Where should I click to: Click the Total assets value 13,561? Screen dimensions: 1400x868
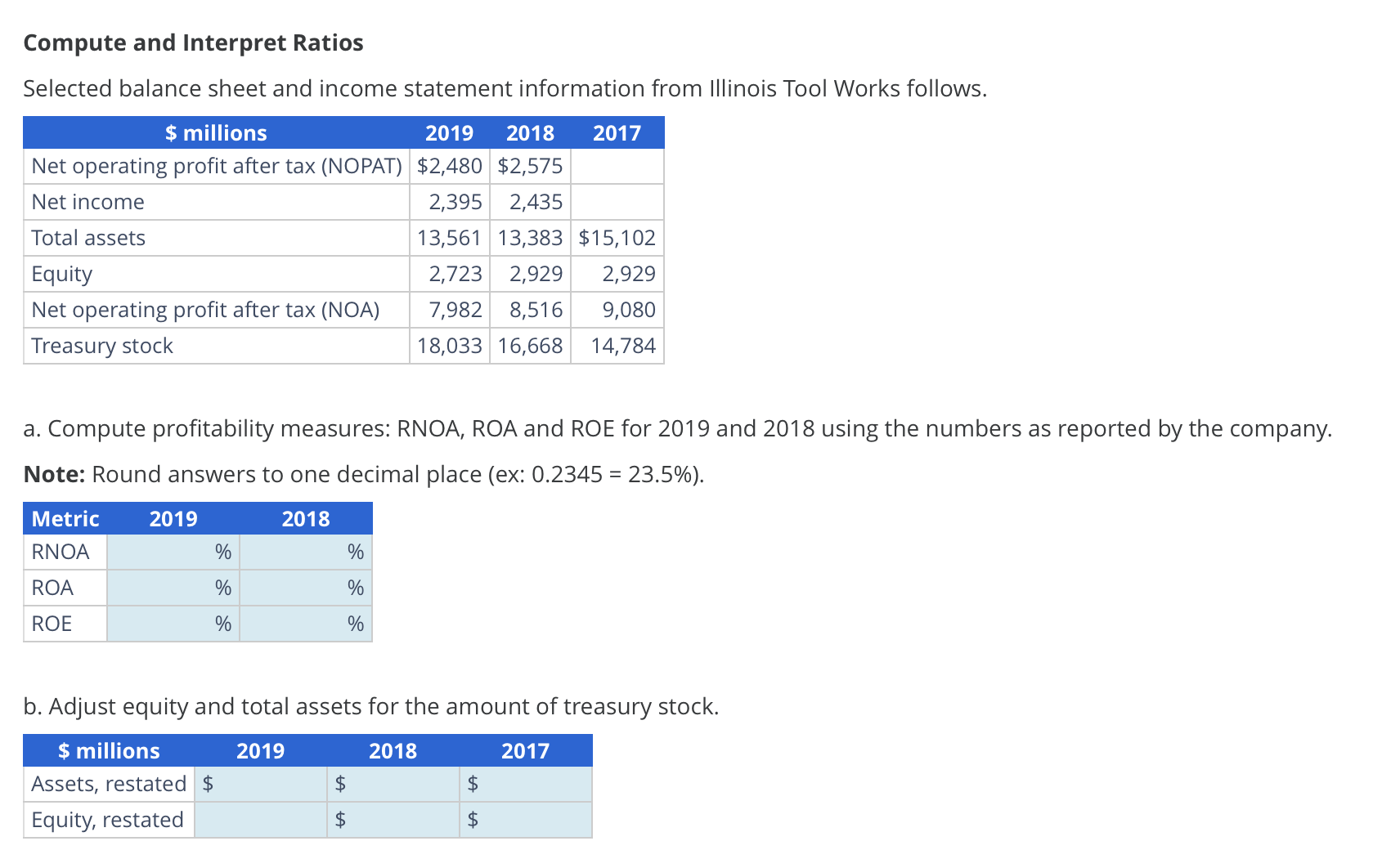pos(448,238)
